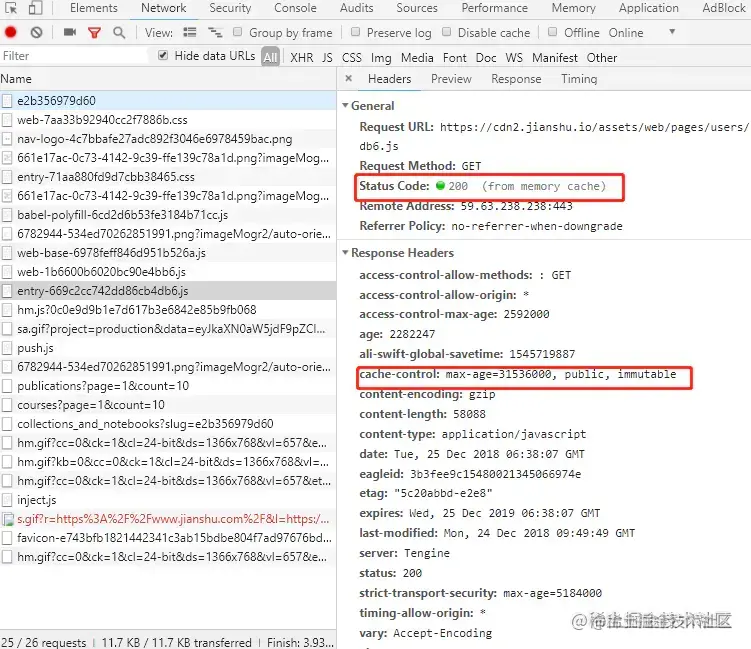Select the Headers tab
Screen dimensions: 751x649
tap(389, 79)
